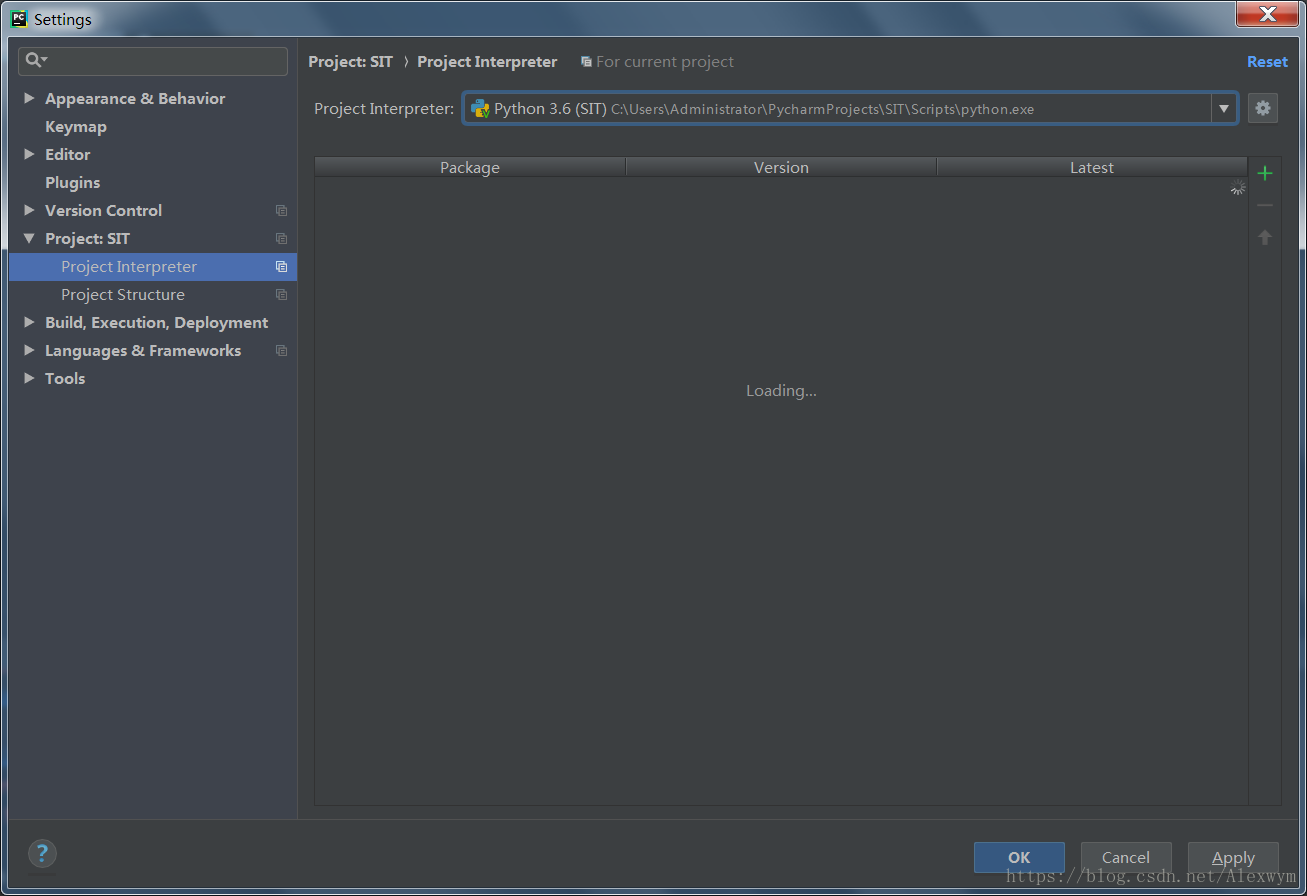Expand Languages & Frameworks section
1307x896 pixels.
click(29, 350)
